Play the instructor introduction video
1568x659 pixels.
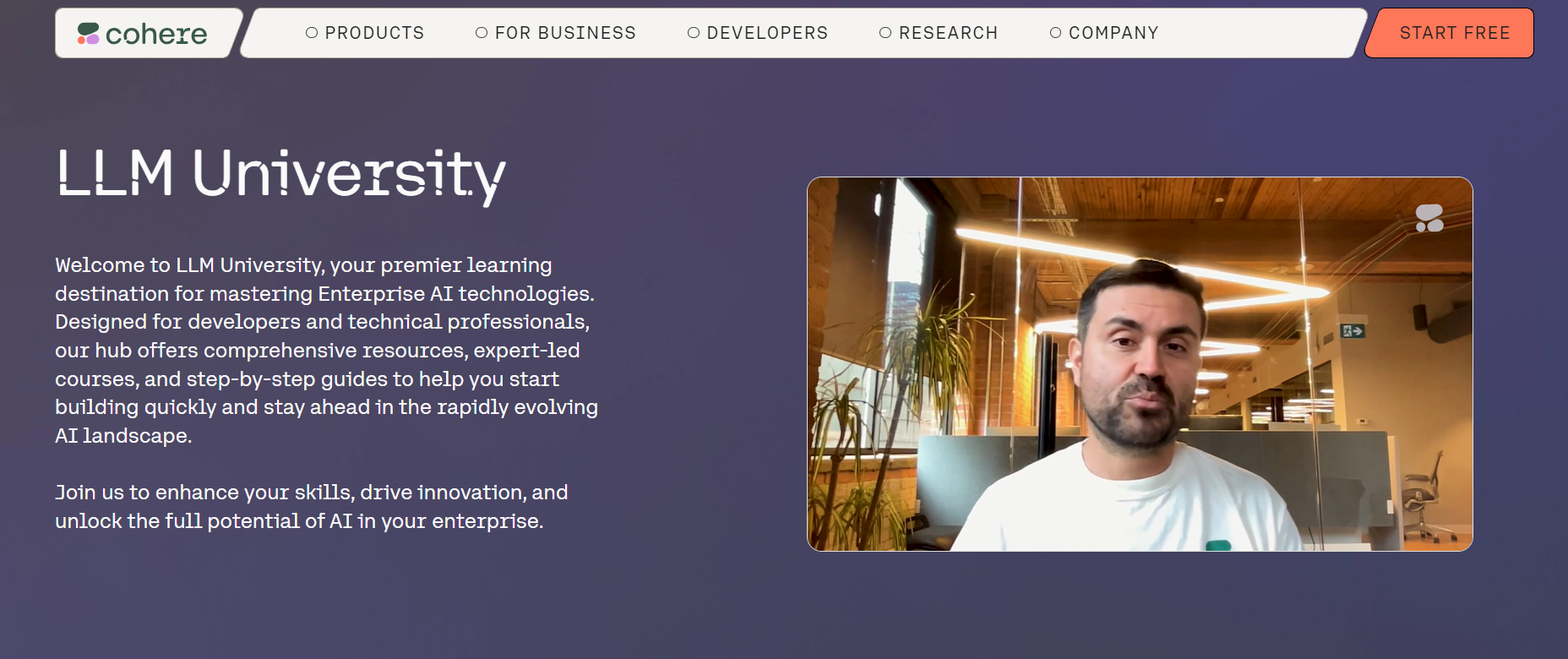coord(1141,365)
